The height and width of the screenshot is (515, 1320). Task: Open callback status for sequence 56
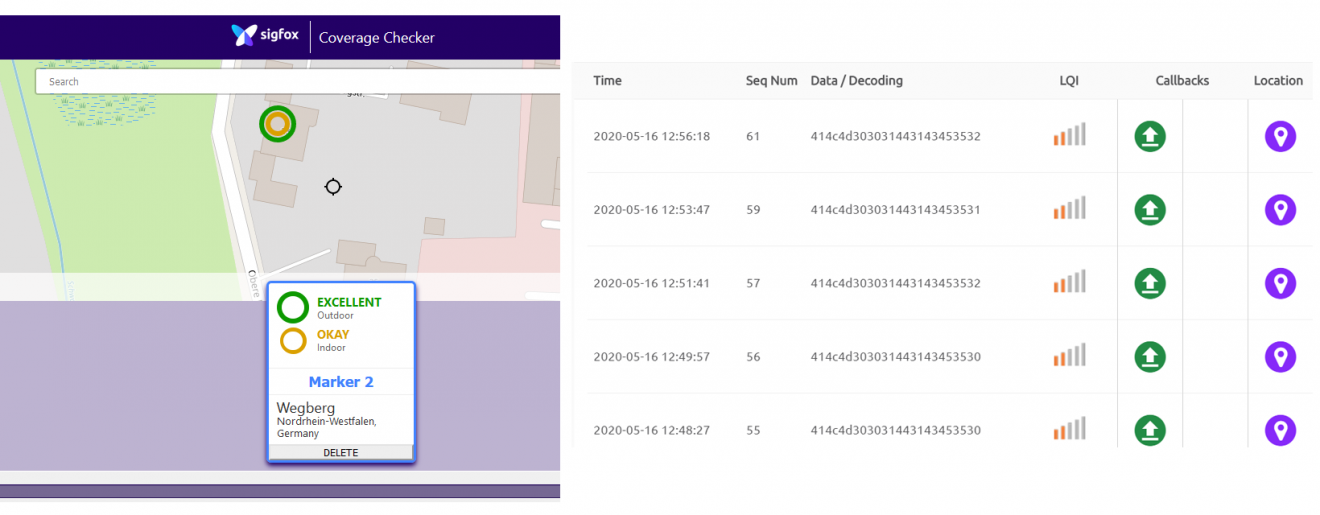pyautogui.click(x=1150, y=357)
